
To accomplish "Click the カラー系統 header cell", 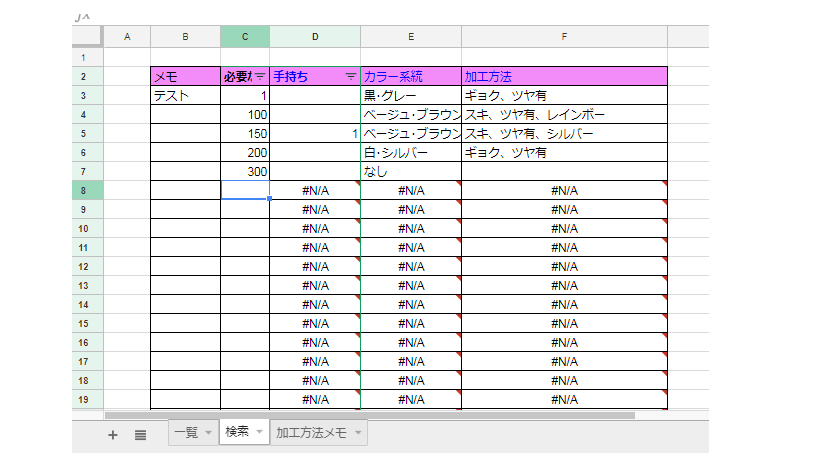I will click(x=411, y=77).
